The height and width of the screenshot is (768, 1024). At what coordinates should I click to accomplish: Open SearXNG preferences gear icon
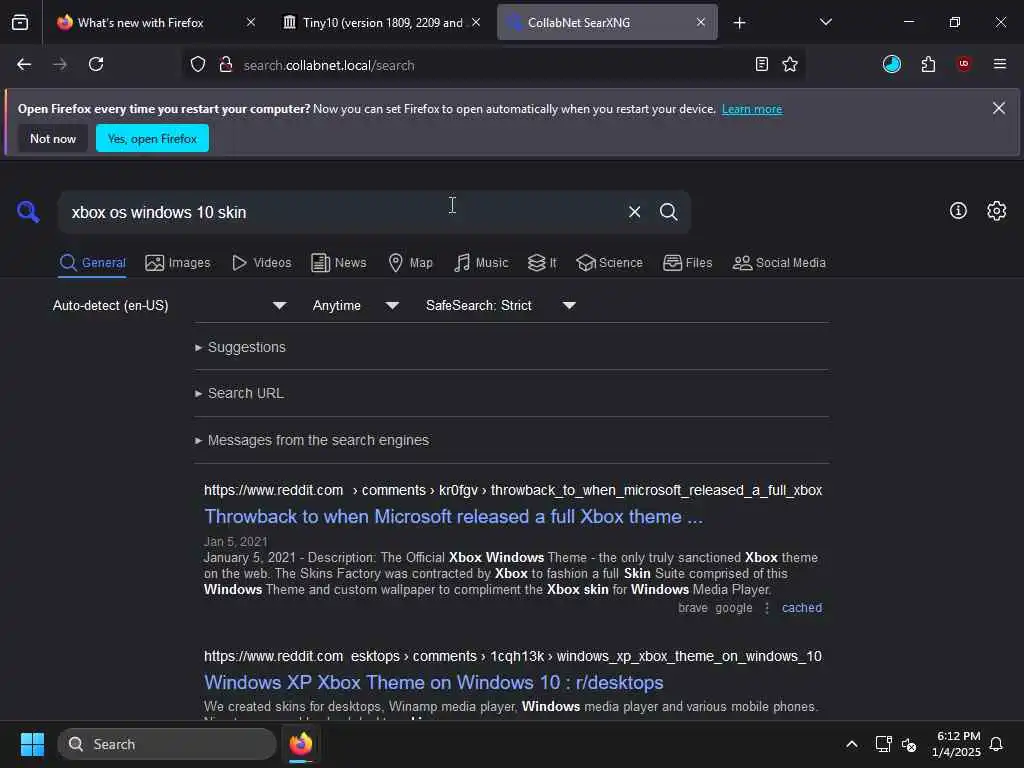(x=997, y=210)
